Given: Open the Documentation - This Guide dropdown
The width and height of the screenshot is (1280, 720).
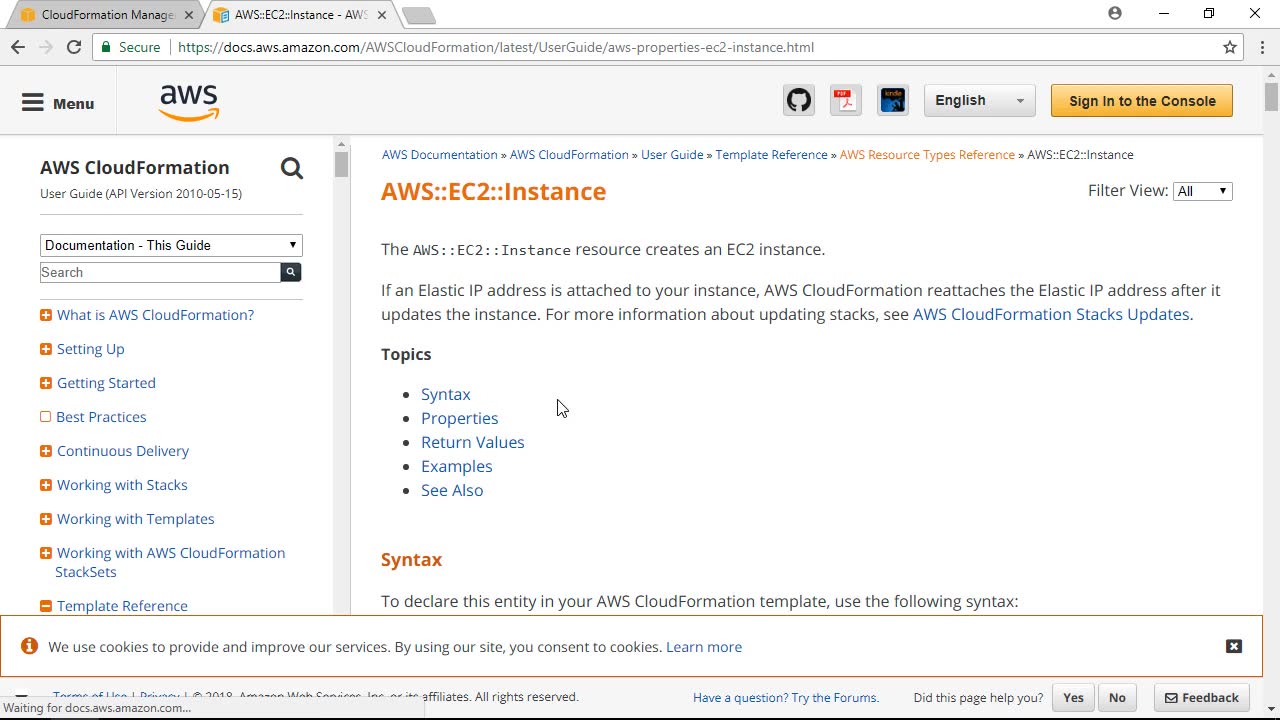Looking at the screenshot, I should click(x=171, y=245).
